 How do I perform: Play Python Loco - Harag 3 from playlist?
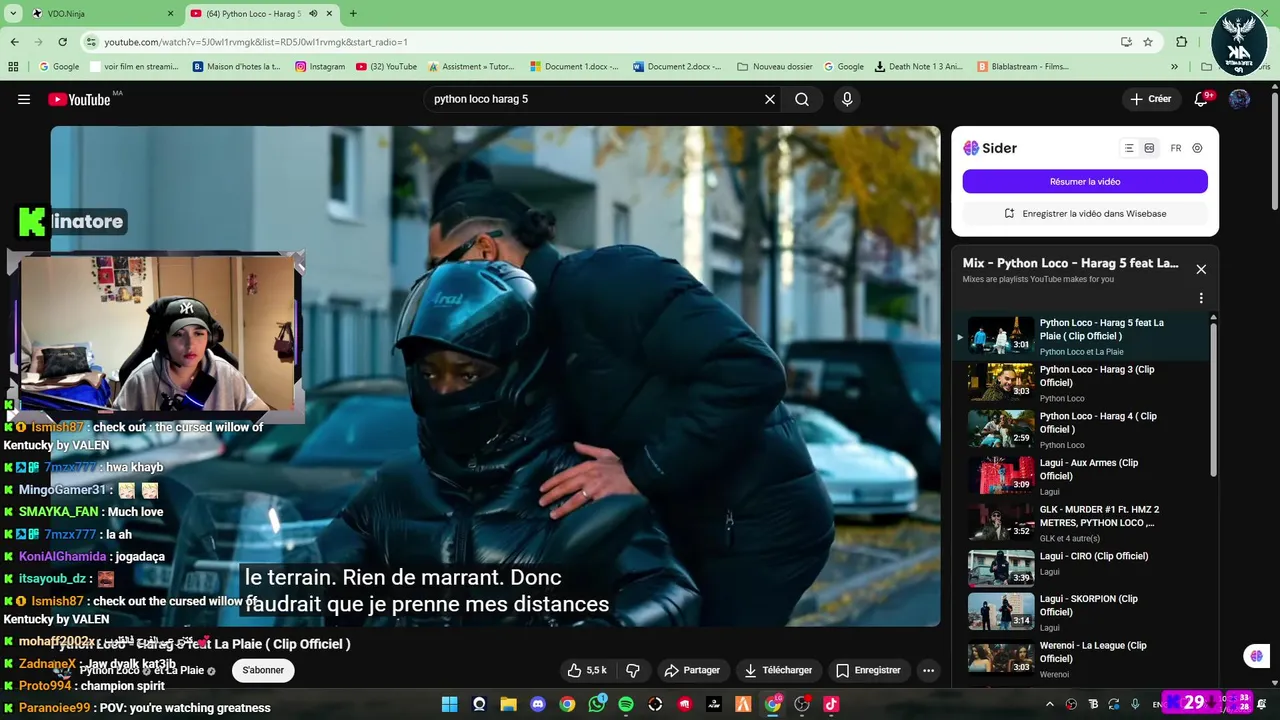(1080, 383)
